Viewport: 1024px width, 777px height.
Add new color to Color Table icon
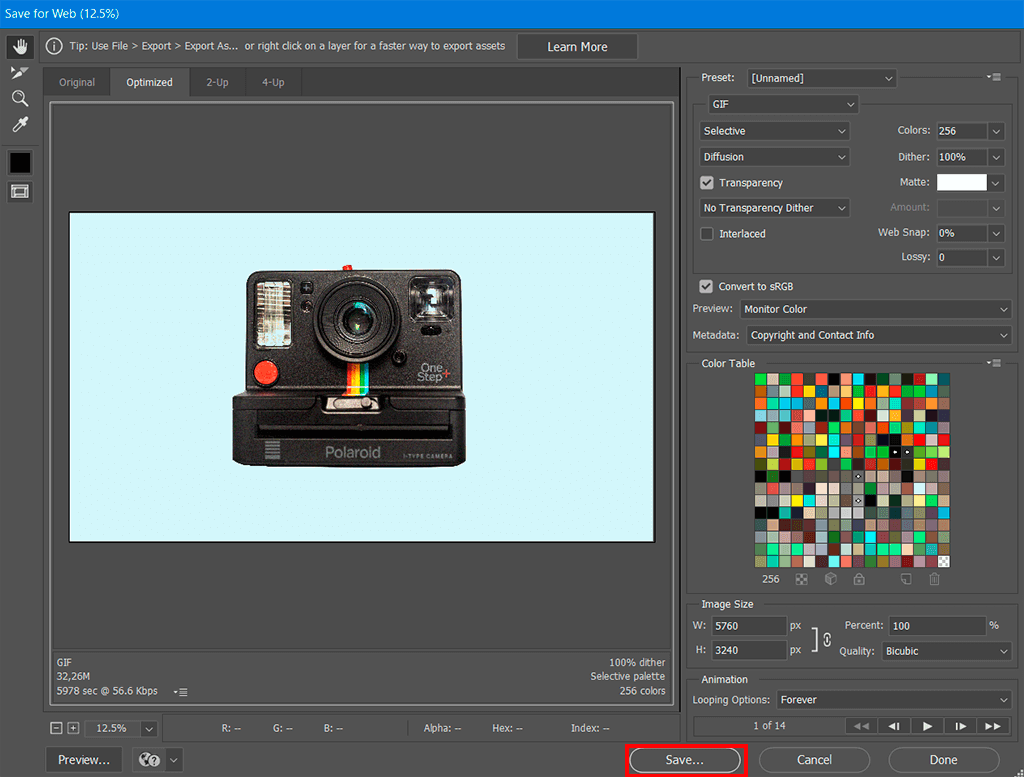click(906, 579)
